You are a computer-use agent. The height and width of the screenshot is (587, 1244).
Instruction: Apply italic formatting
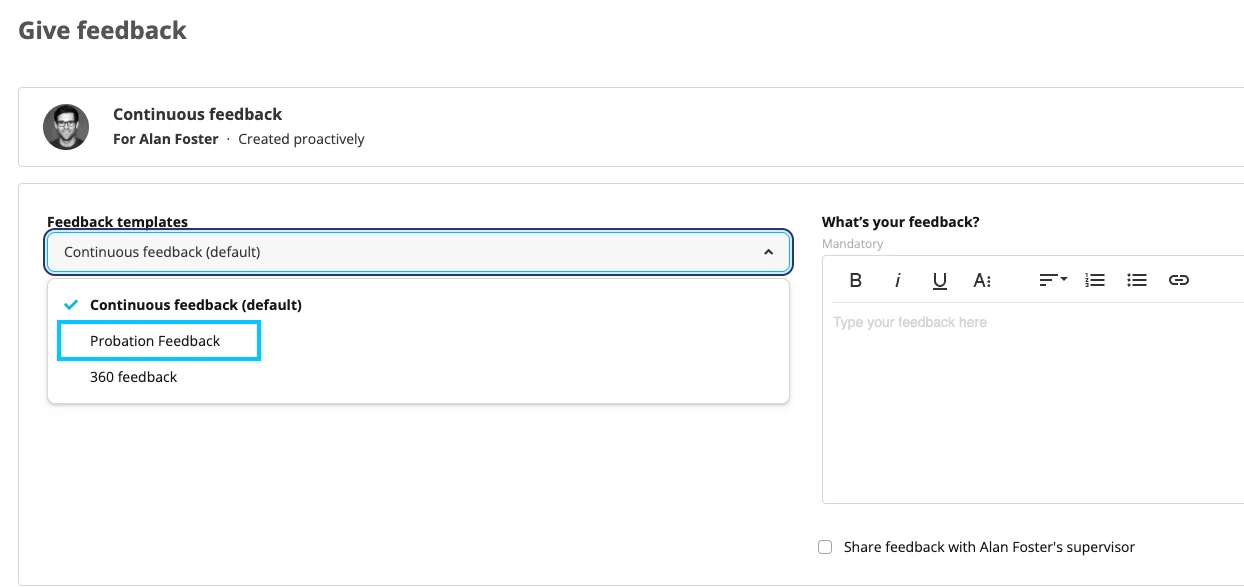[898, 280]
